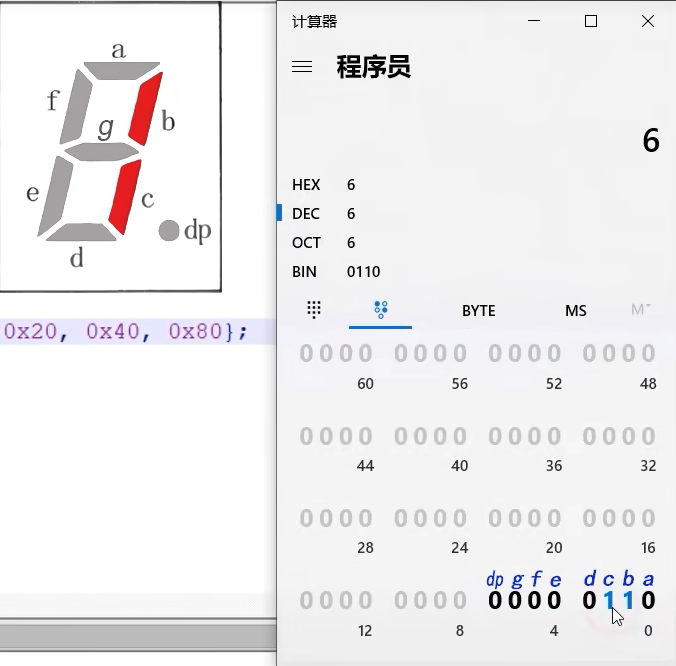Switch to OCT number base
Viewport: 676px width, 666px height.
(306, 243)
